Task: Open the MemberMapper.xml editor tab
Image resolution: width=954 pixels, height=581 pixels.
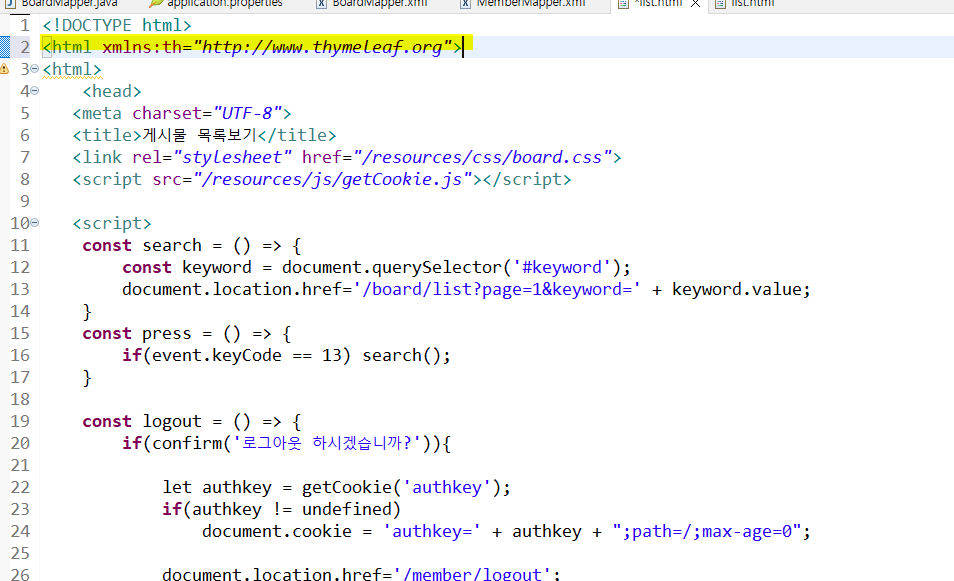Action: coord(523,4)
